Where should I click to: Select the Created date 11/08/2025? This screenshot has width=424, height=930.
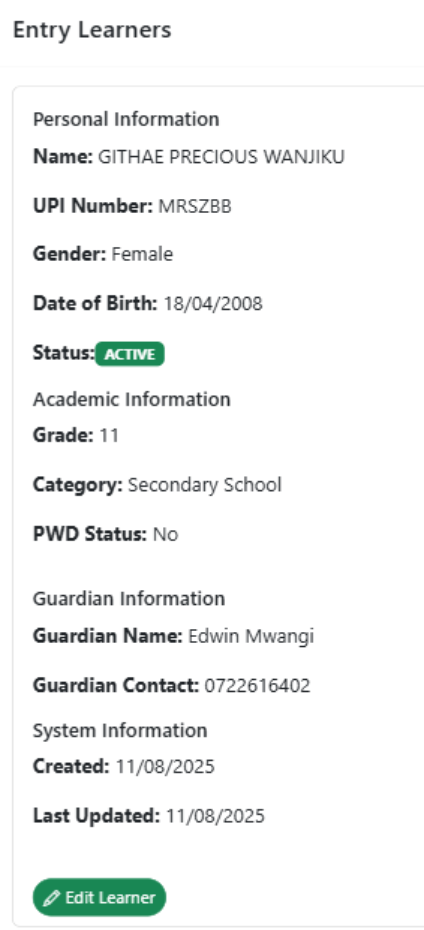pos(165,767)
